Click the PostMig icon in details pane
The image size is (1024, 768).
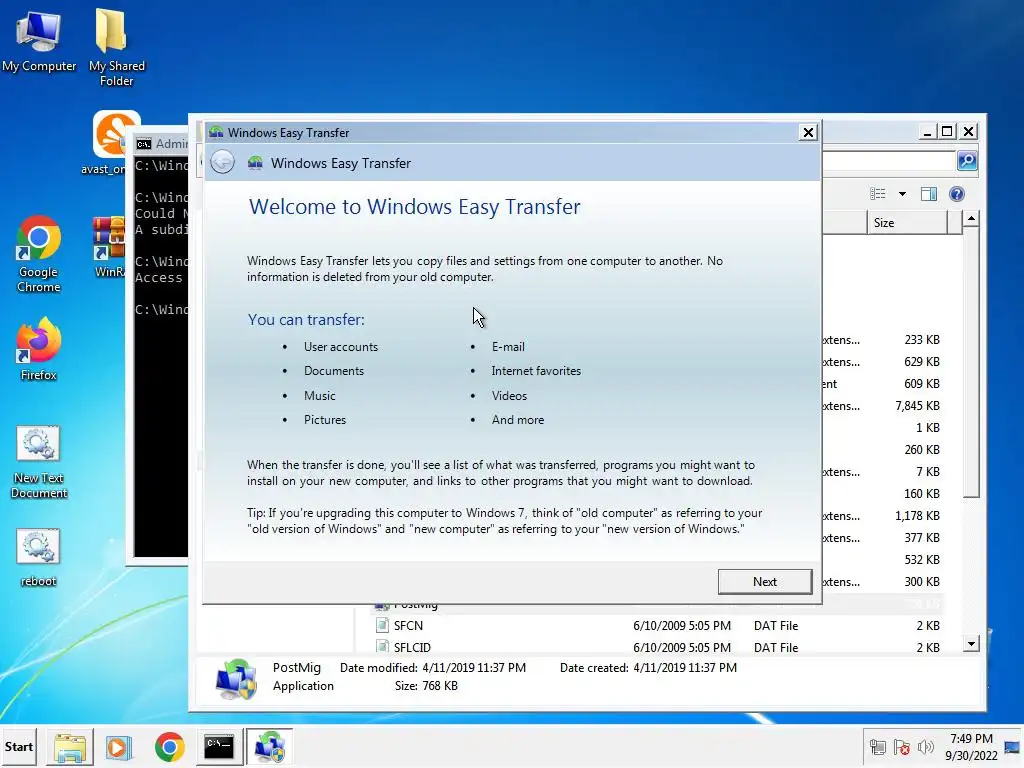click(236, 679)
